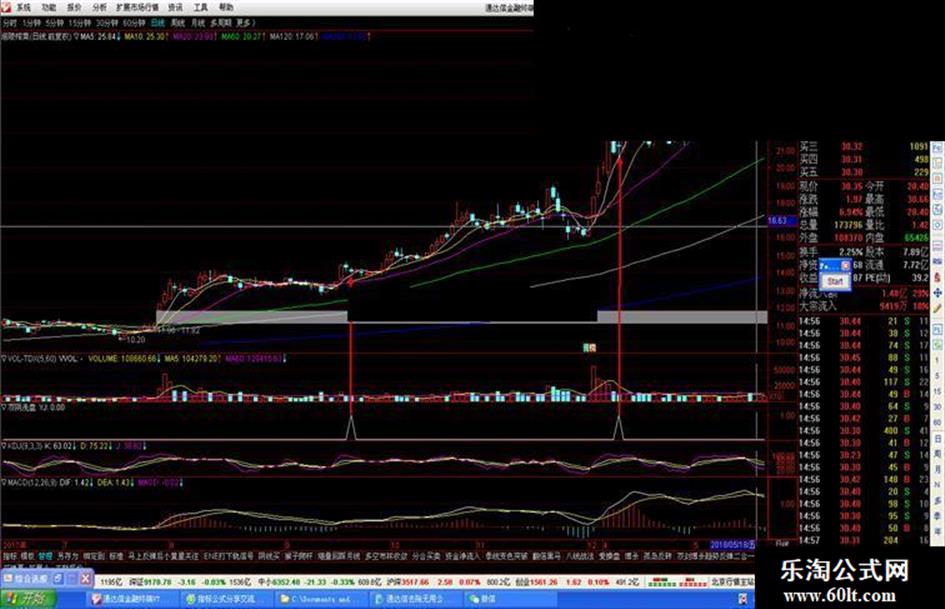Click the Tongdaxin app logo icon
The width and height of the screenshot is (945, 609).
coord(5,7)
